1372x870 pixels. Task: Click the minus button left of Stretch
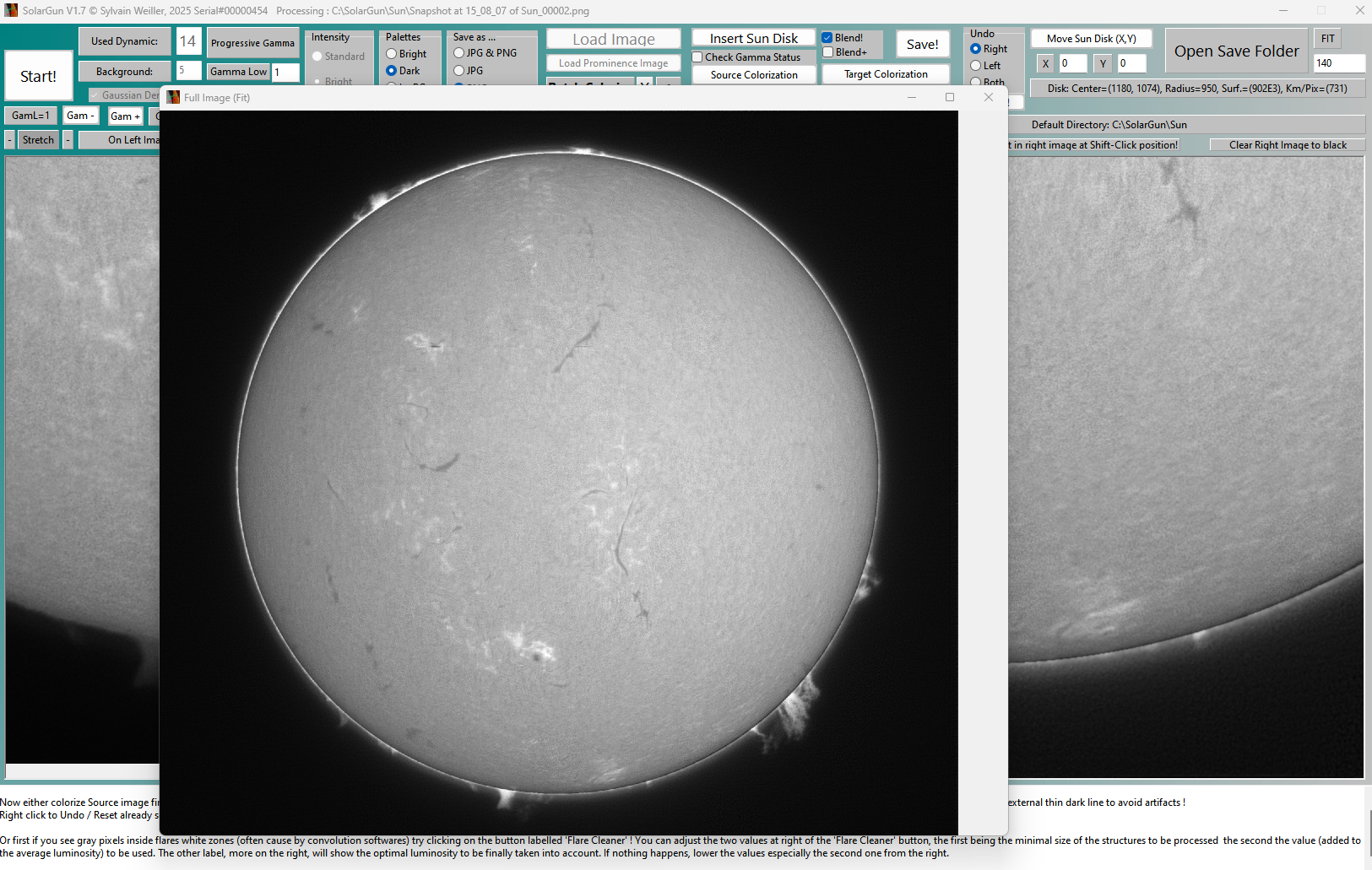point(10,140)
